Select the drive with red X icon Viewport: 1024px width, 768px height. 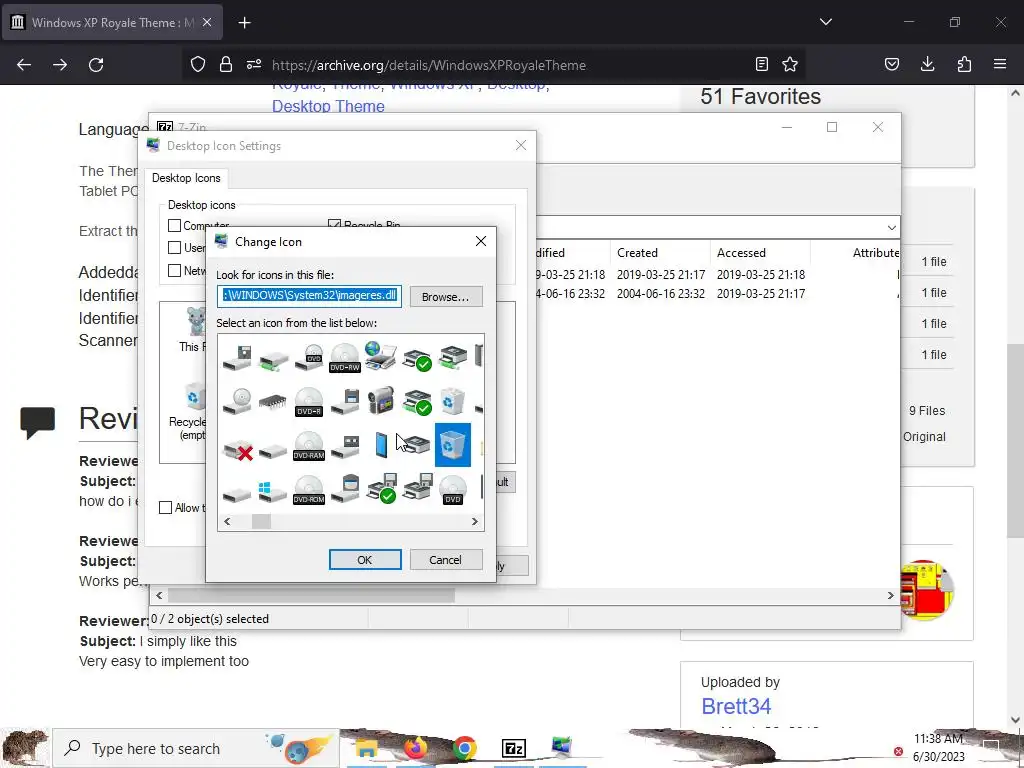coord(238,450)
